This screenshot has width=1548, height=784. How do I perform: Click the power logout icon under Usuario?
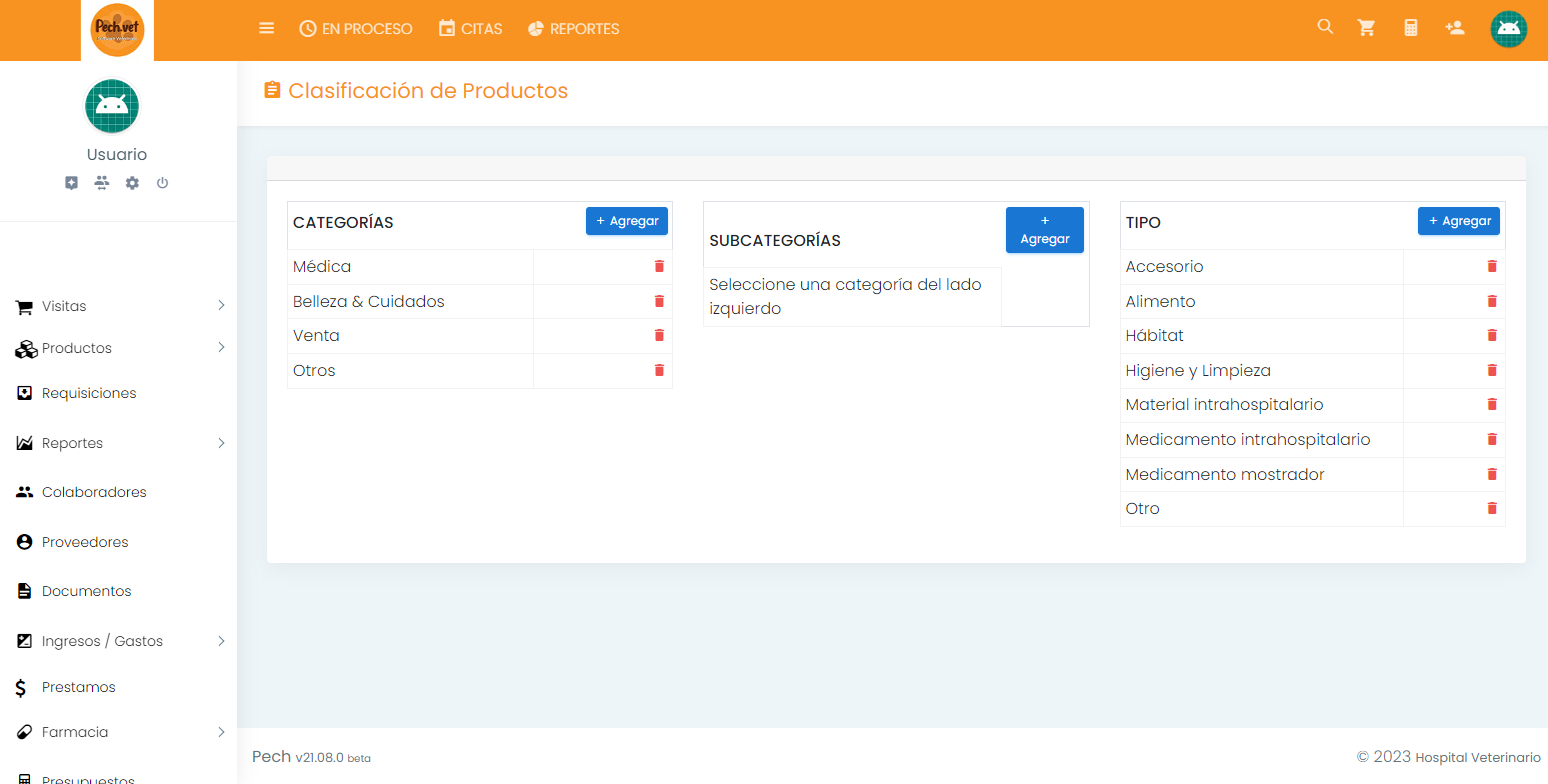(x=162, y=183)
